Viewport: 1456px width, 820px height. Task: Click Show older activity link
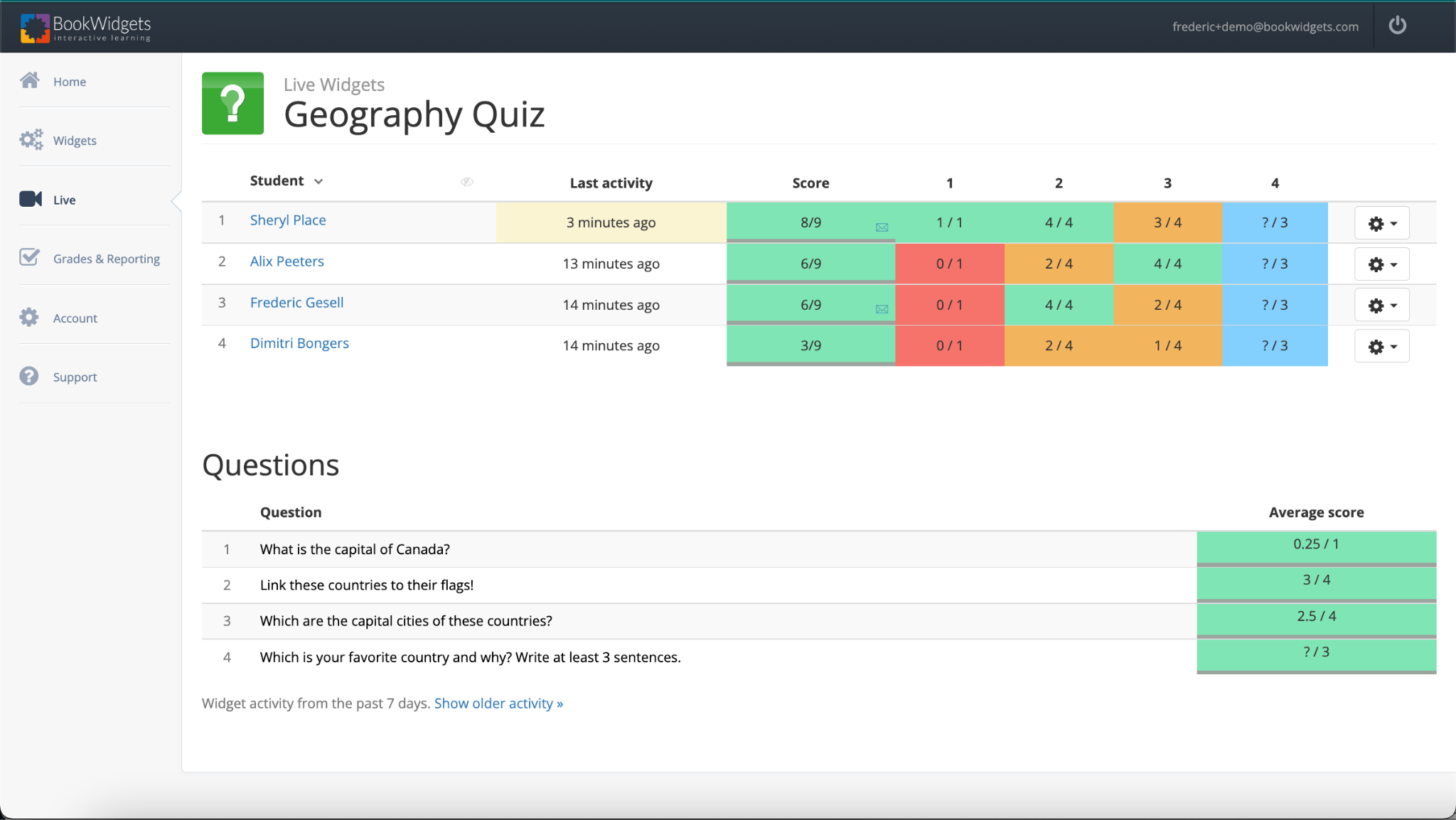click(498, 703)
